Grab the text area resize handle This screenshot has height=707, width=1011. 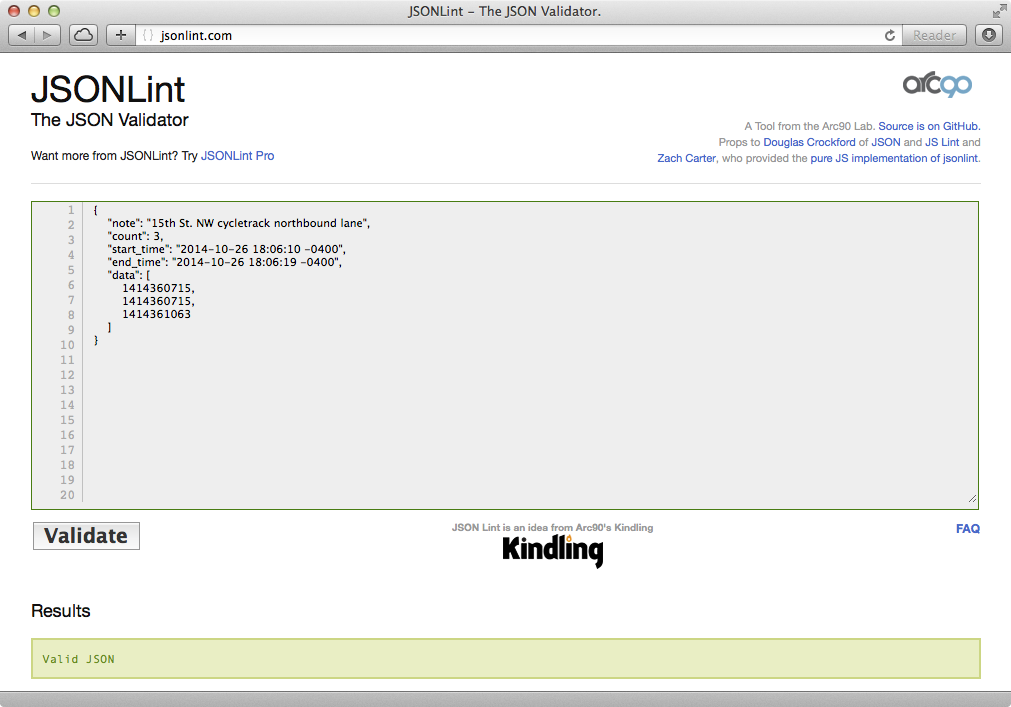click(971, 497)
